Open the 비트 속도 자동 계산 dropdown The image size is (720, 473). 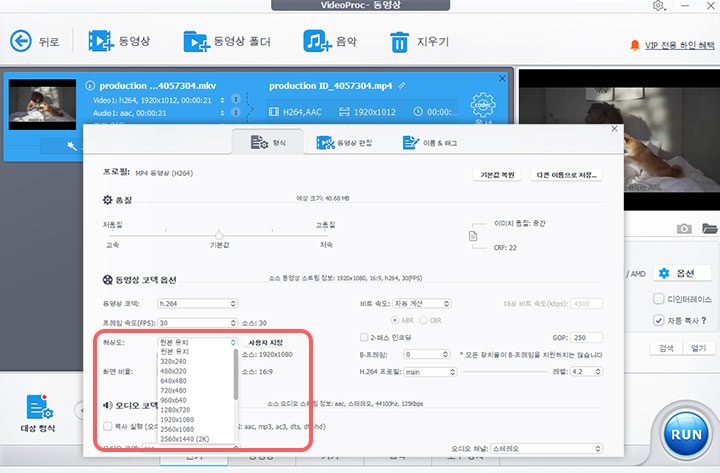pos(422,304)
